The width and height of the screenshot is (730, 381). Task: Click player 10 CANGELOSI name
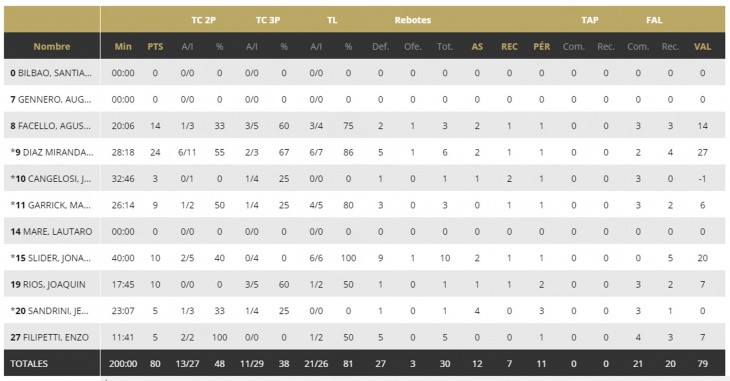click(x=51, y=179)
